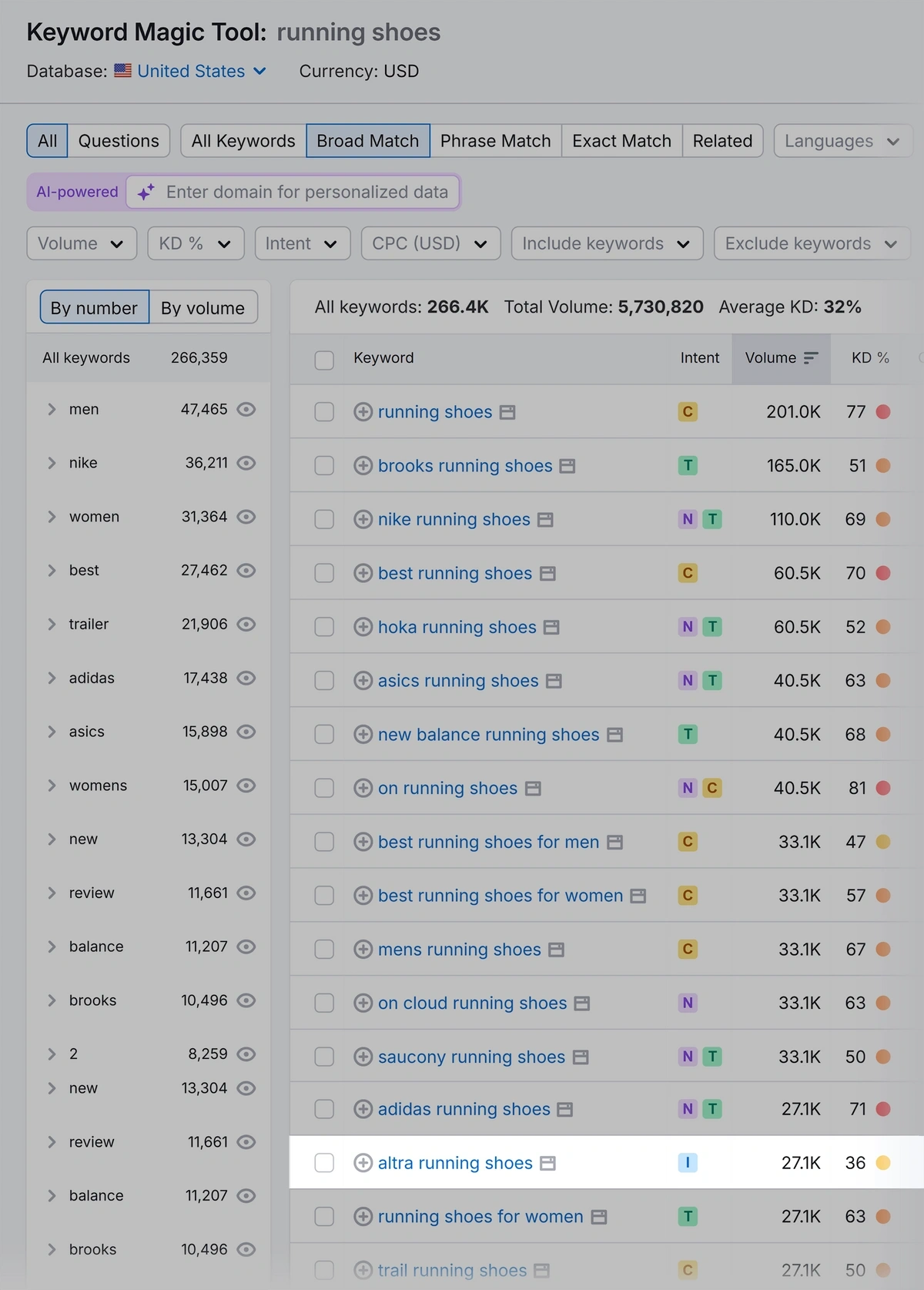Image resolution: width=924 pixels, height=1290 pixels.
Task: Open the hoka running shoes keyword link
Action: click(x=457, y=627)
